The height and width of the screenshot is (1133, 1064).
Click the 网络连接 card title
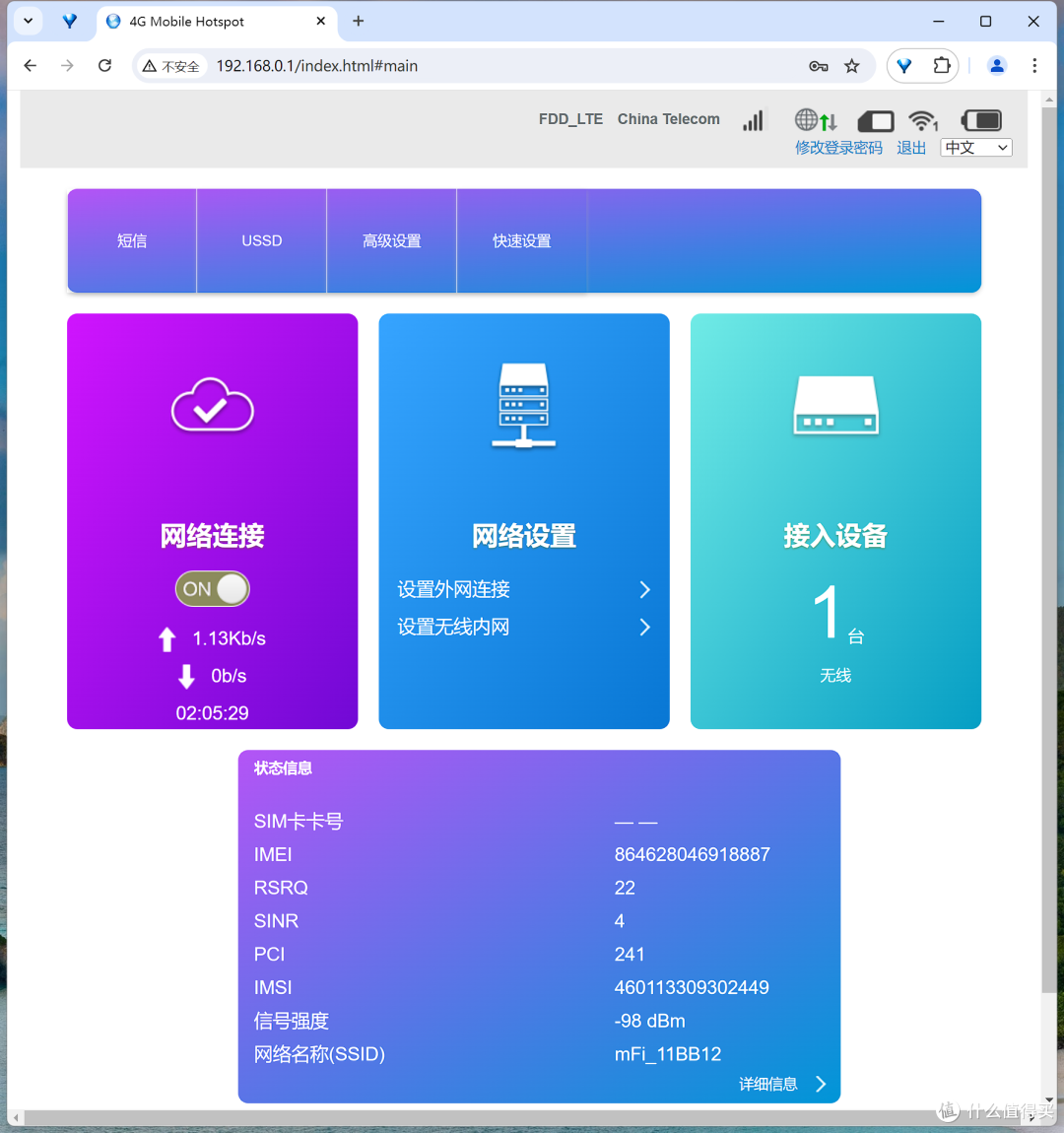tap(213, 535)
